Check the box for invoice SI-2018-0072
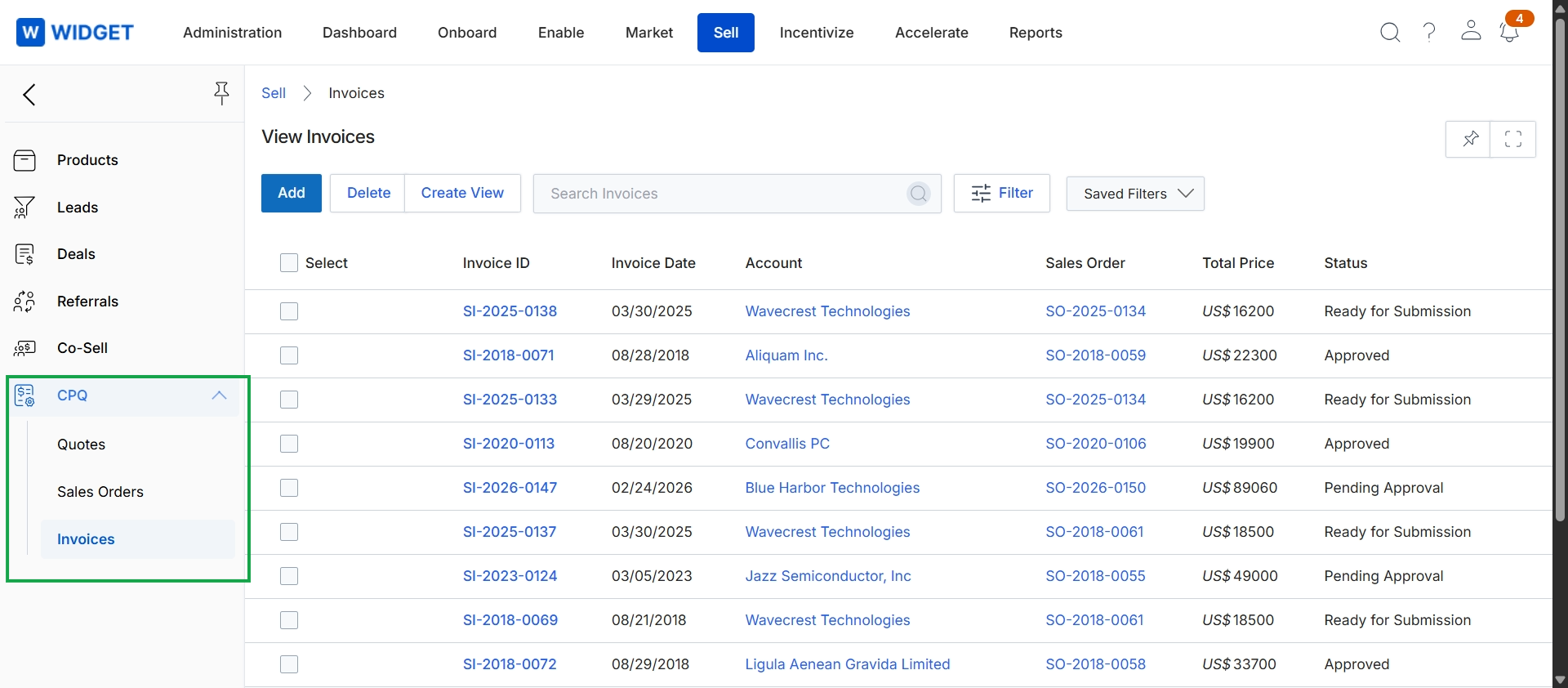1568x688 pixels. pyautogui.click(x=289, y=664)
